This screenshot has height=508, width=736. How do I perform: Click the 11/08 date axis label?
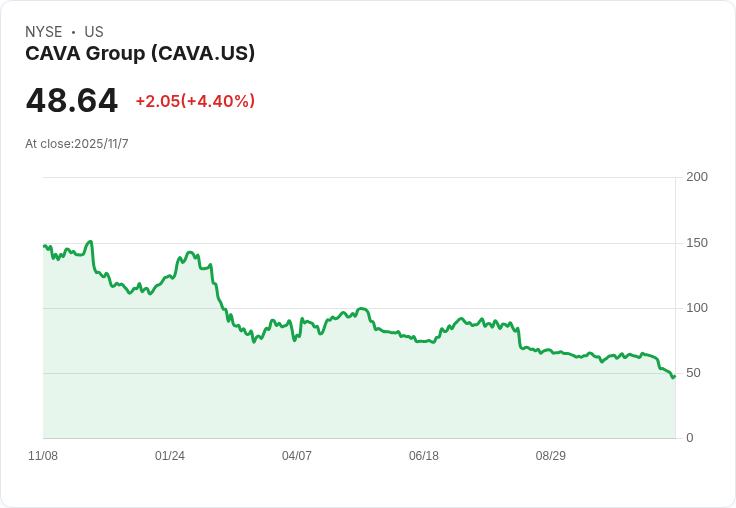[x=43, y=456]
